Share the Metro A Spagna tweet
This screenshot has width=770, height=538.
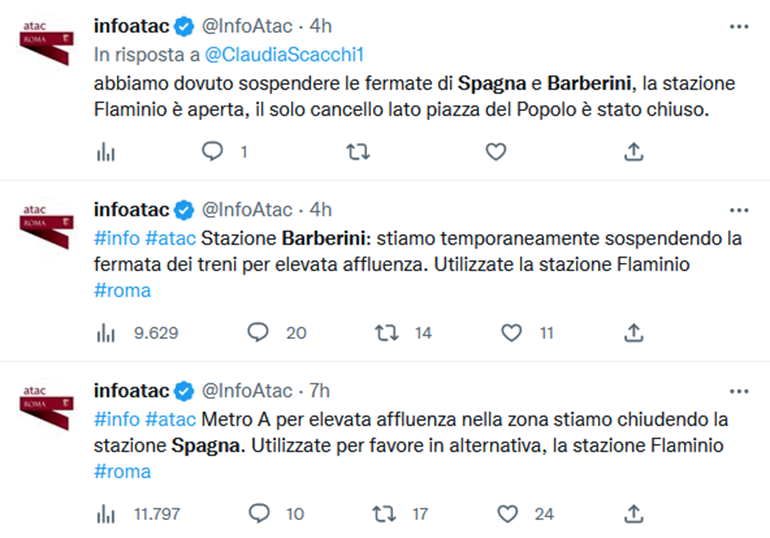633,514
